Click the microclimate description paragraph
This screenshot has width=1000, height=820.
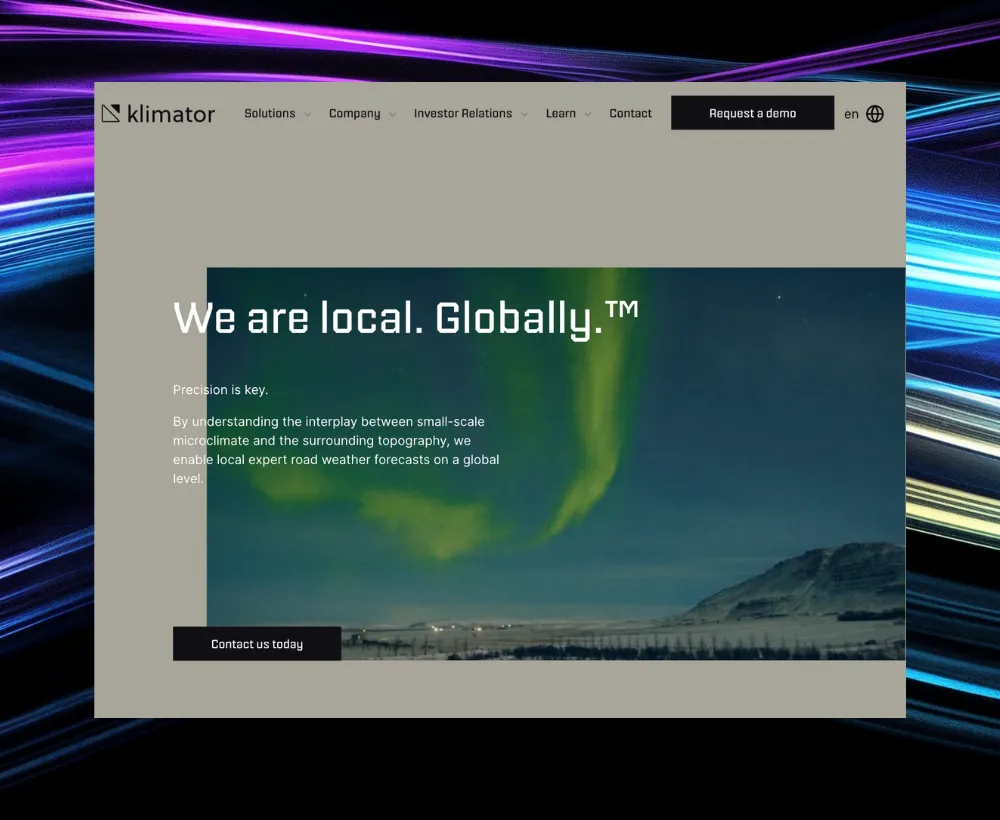(336, 450)
